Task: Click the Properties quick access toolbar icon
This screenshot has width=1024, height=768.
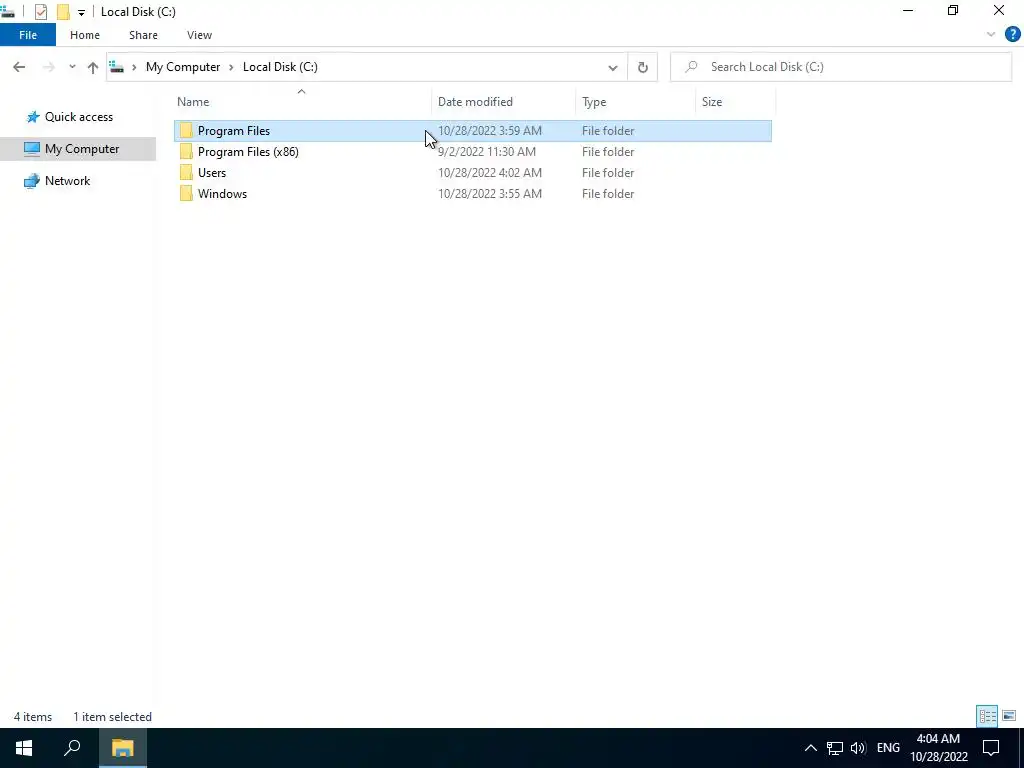Action: point(40,12)
